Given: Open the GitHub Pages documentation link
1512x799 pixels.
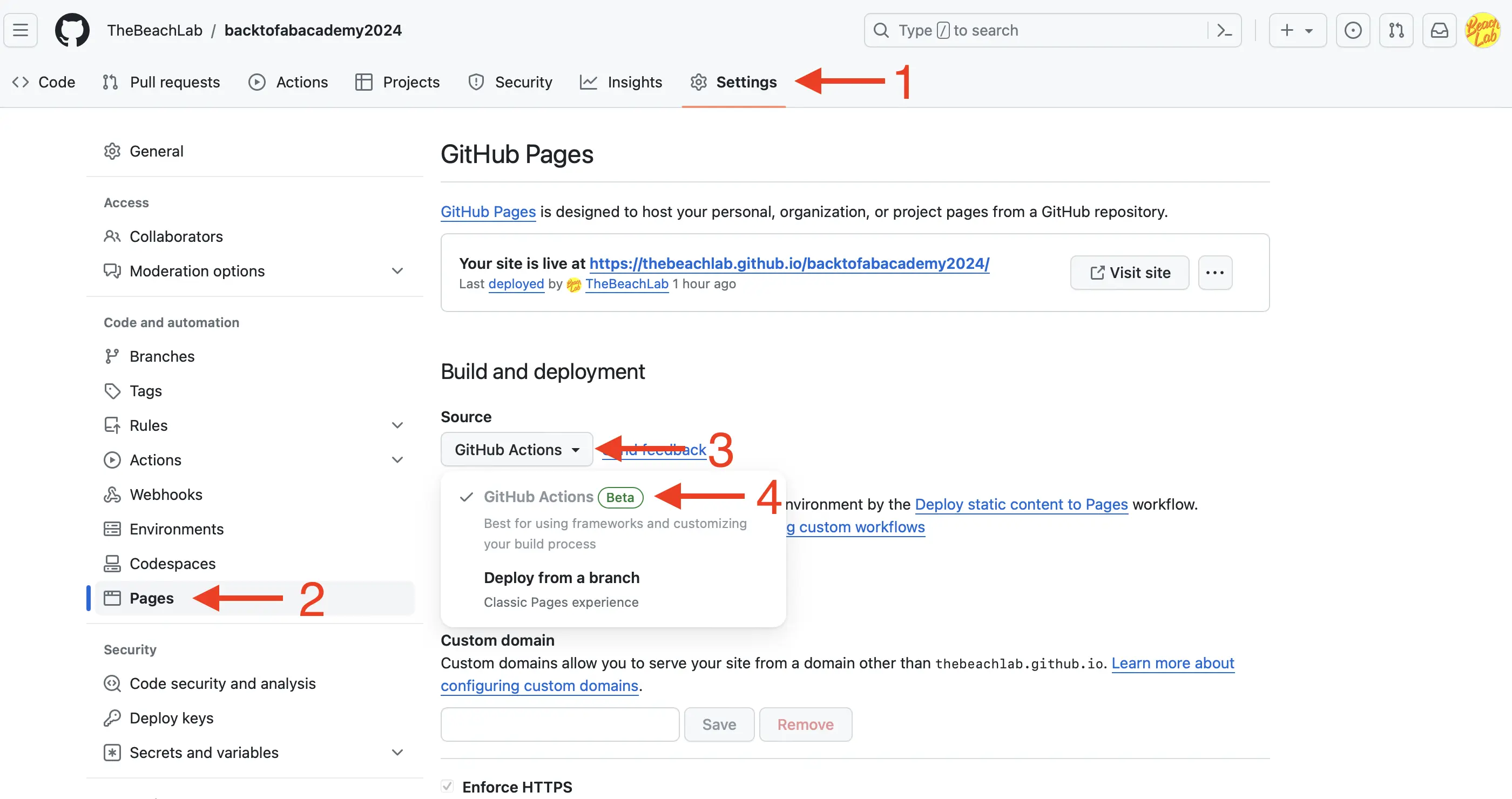Looking at the screenshot, I should (488, 212).
